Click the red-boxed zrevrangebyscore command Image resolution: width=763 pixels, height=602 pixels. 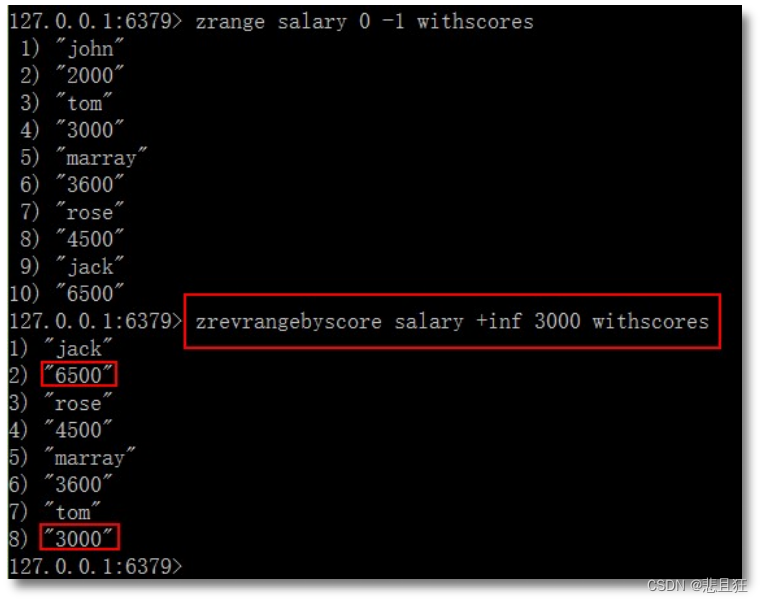452,321
